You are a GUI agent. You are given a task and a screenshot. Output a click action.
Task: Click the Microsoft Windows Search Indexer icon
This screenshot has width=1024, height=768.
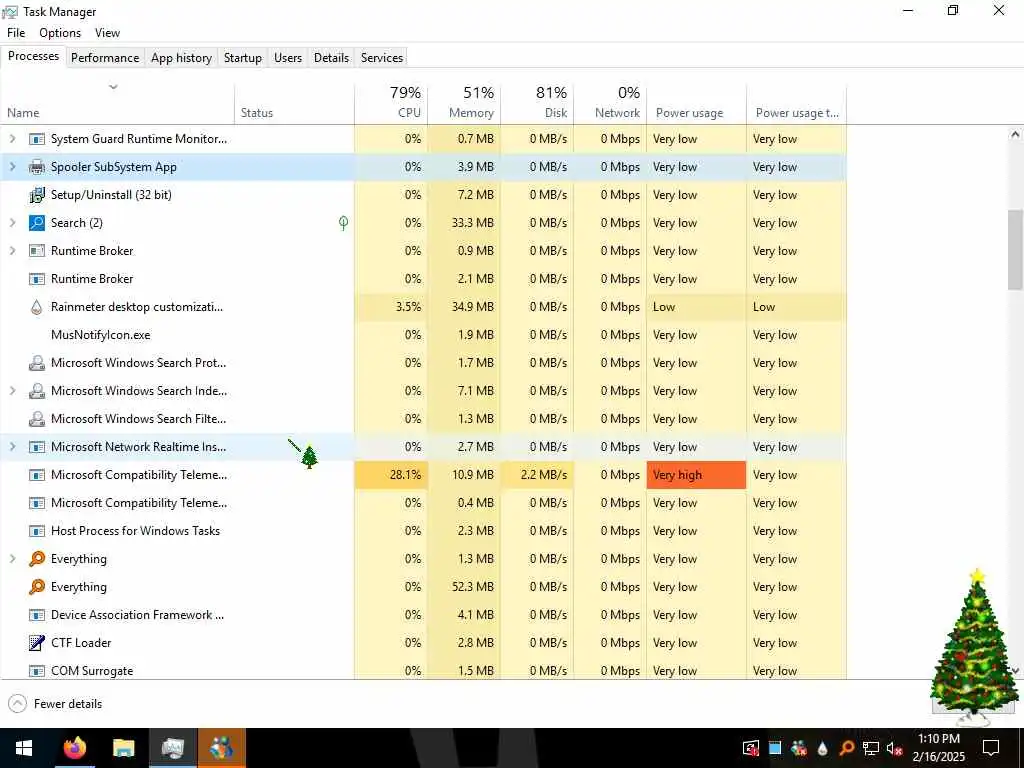point(37,391)
